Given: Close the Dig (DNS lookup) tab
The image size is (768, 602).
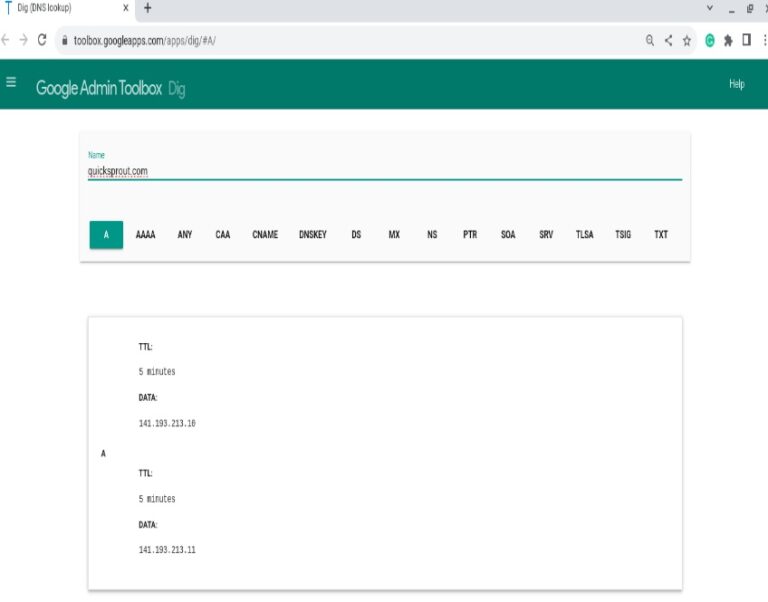Looking at the screenshot, I should [126, 8].
